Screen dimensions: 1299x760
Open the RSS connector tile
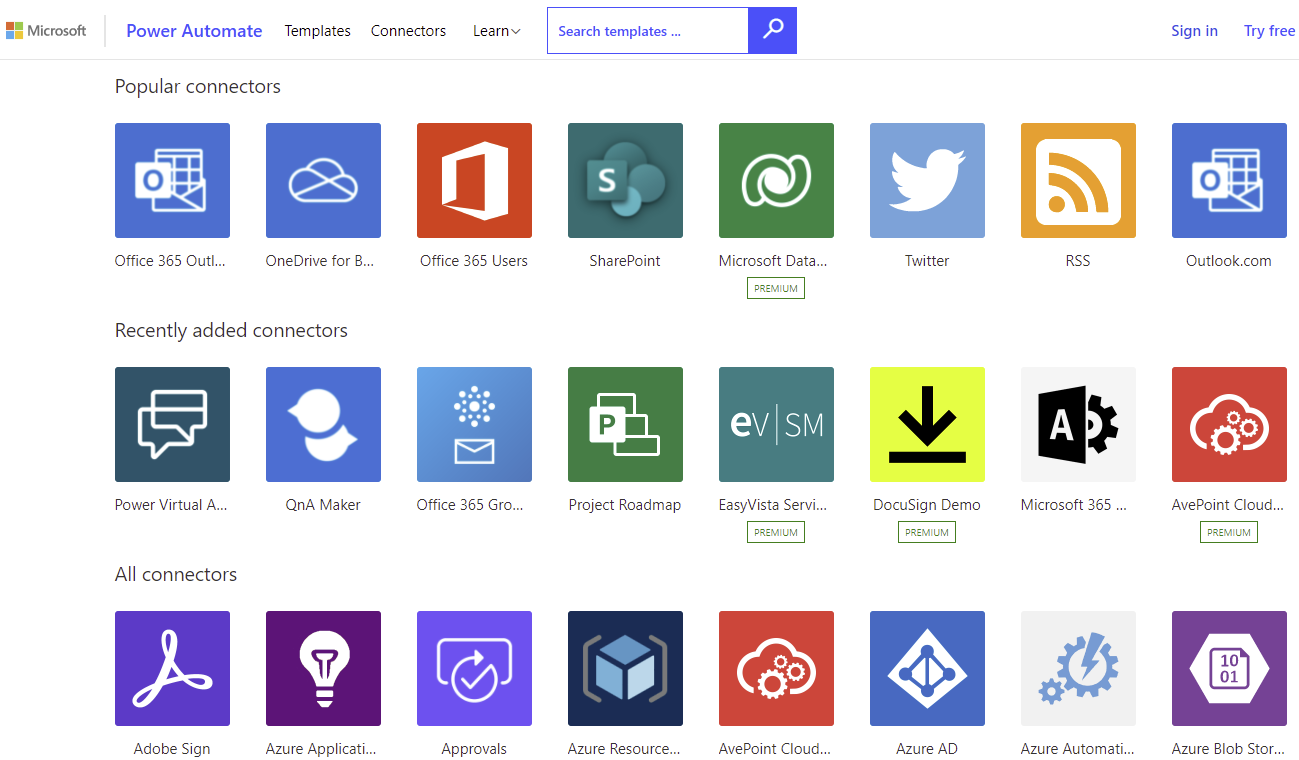[1078, 181]
